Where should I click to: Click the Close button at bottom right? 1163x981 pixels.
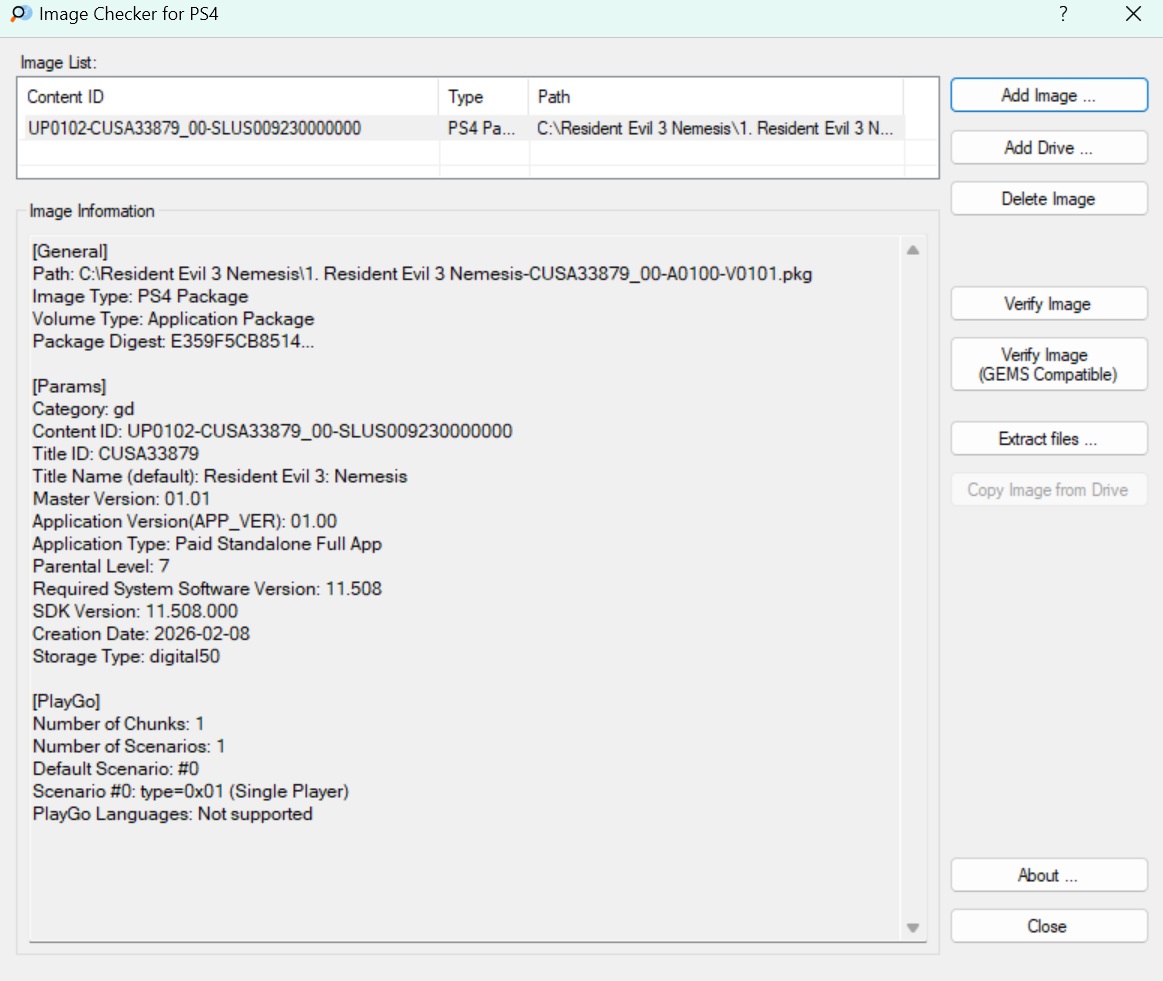coord(1049,926)
